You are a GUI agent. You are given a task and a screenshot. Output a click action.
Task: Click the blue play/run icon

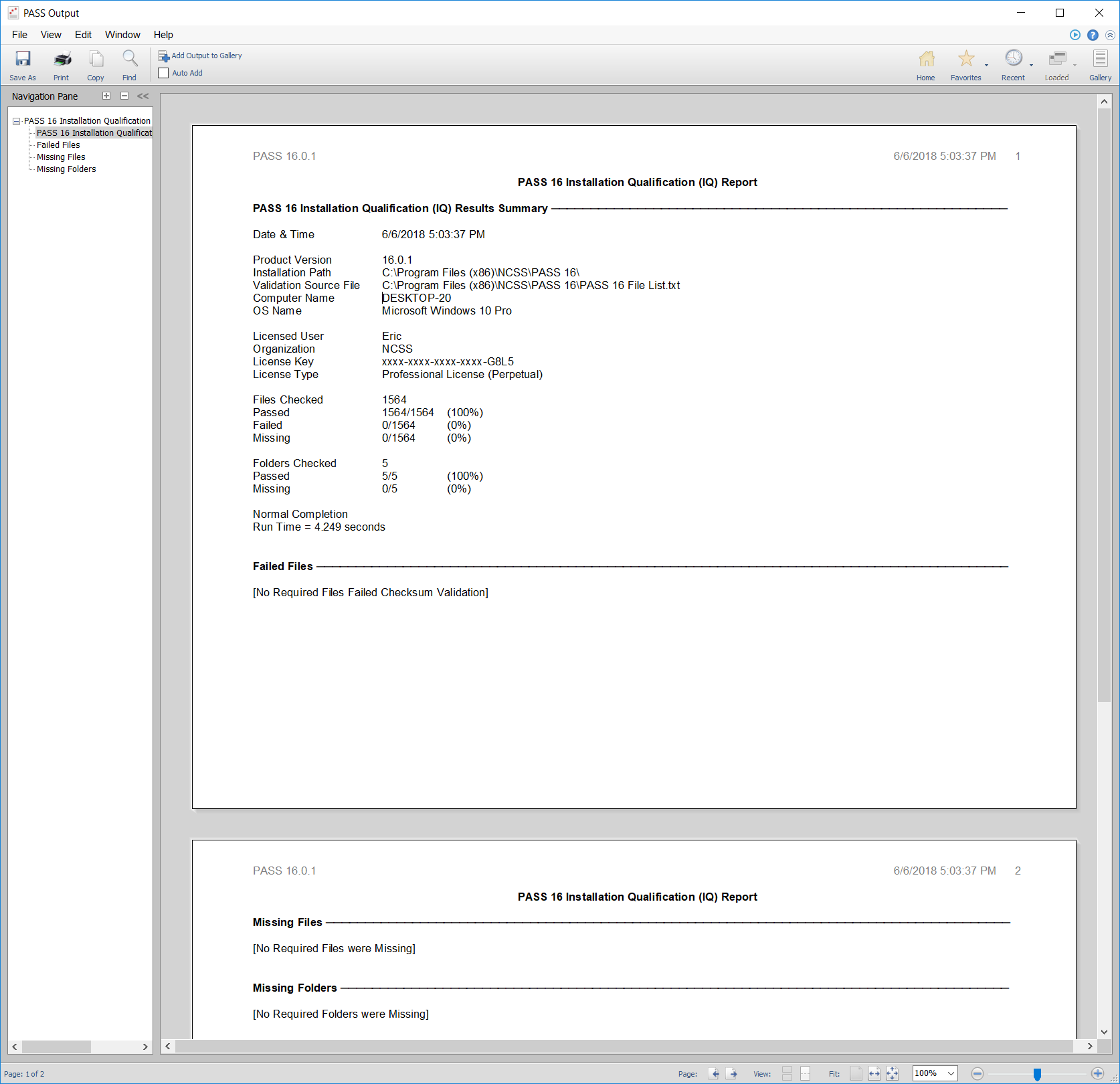pyautogui.click(x=1075, y=35)
